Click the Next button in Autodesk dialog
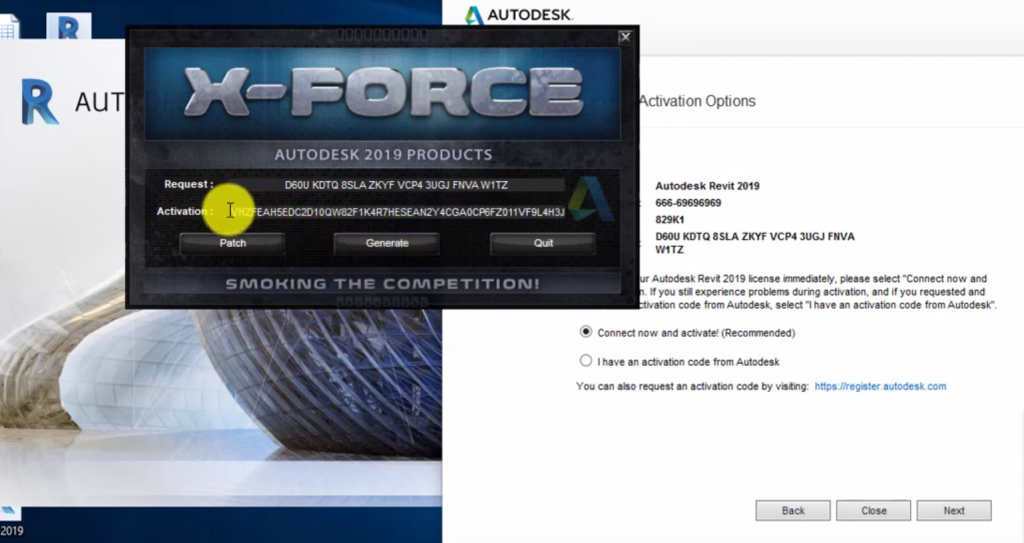This screenshot has width=1024, height=543. tap(953, 510)
